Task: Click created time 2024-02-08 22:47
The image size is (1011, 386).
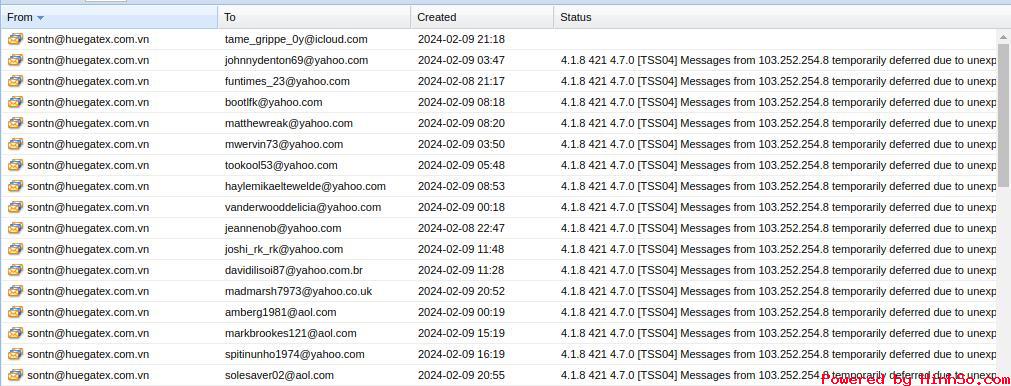Action: 461,228
